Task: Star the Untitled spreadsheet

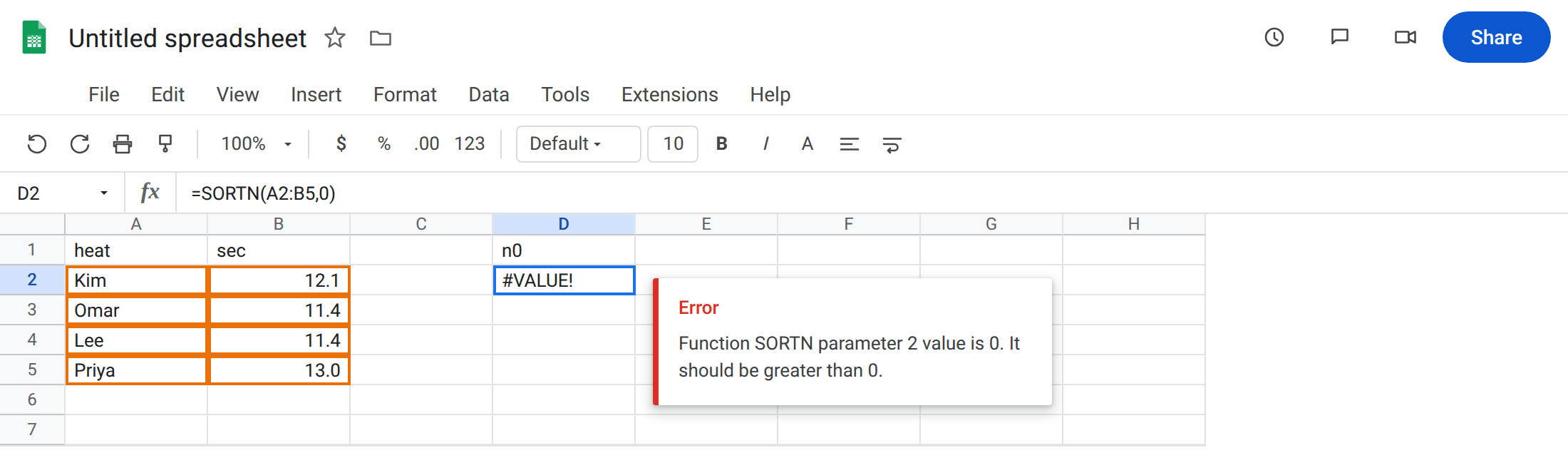Action: [x=335, y=37]
